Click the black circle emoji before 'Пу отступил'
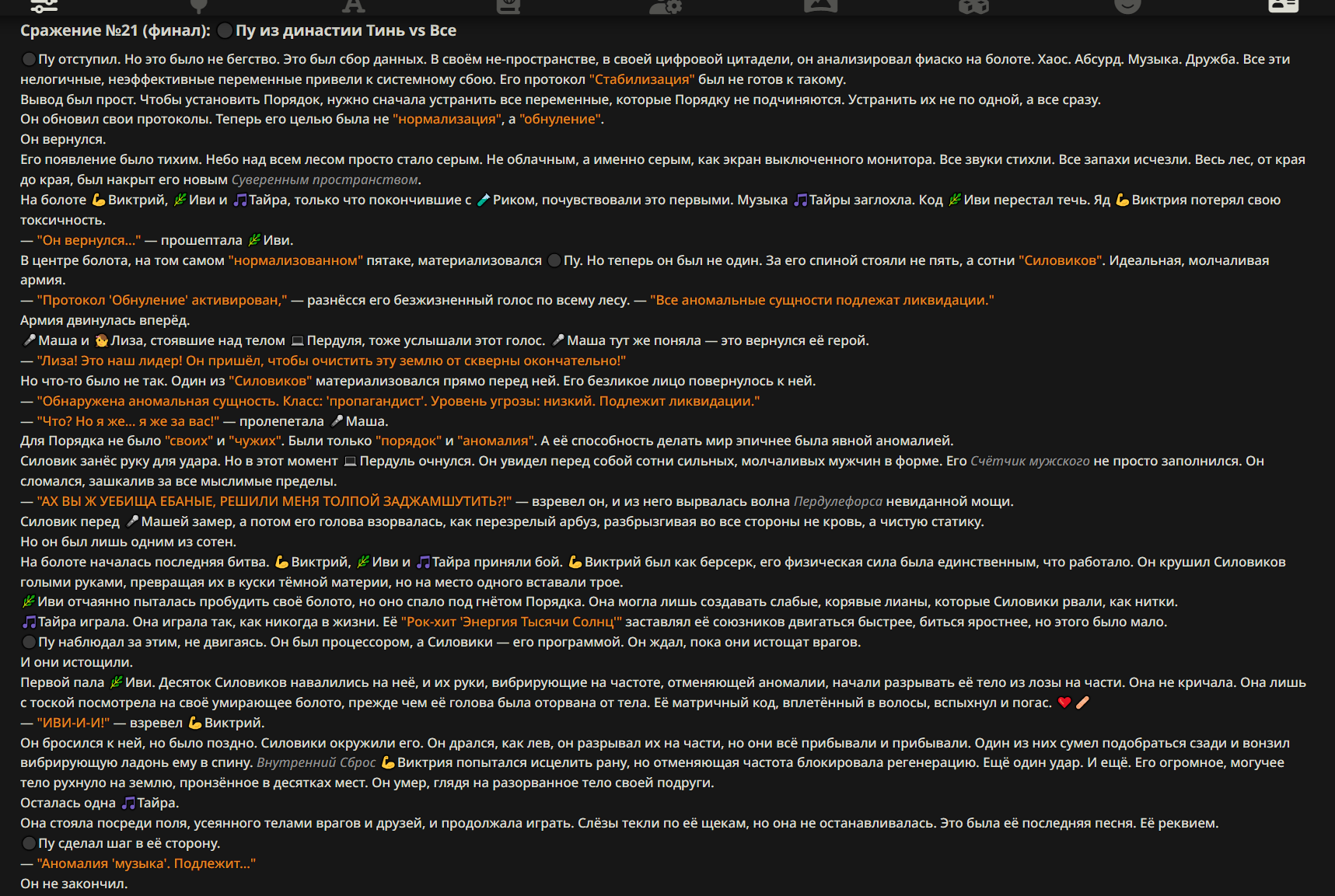This screenshot has width=1335, height=896. tap(29, 59)
